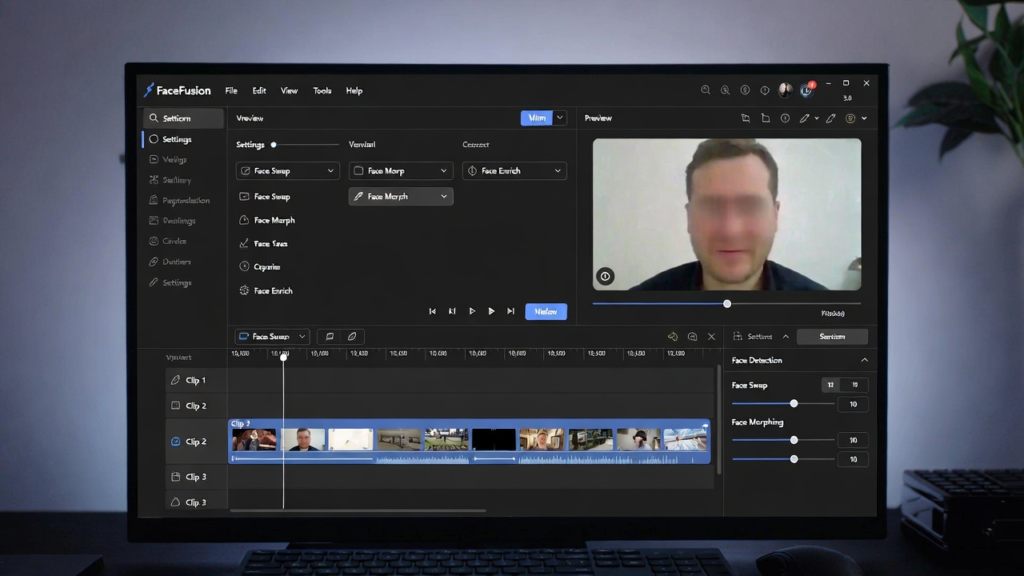Select option 12 in Face Swap segmented toggle
Viewport: 1024px width, 576px height.
click(831, 385)
